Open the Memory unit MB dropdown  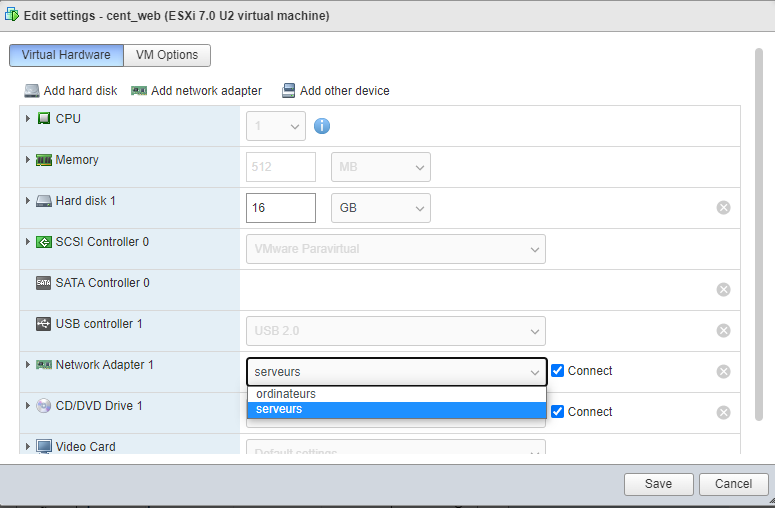381,167
